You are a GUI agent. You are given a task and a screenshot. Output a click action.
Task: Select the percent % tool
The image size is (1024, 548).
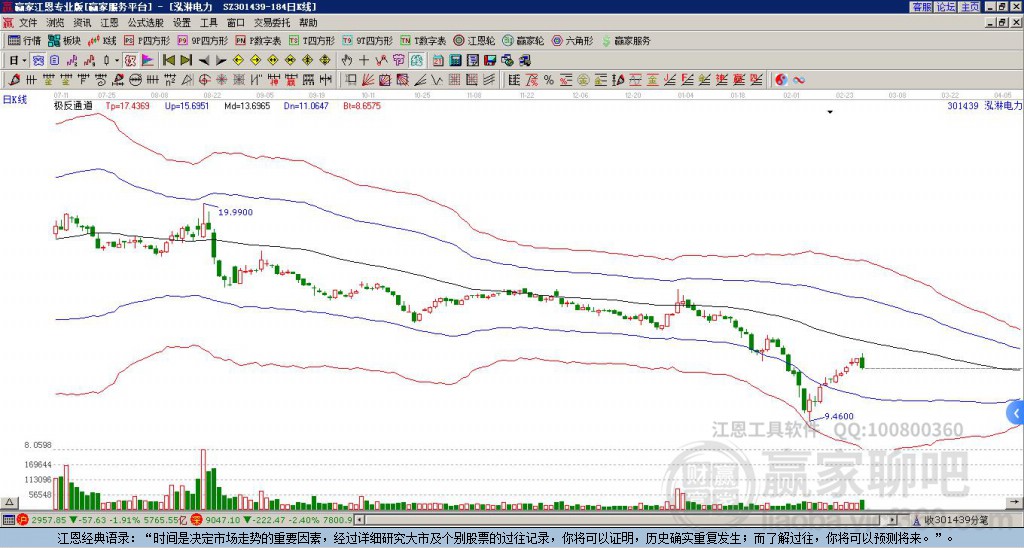tap(549, 80)
